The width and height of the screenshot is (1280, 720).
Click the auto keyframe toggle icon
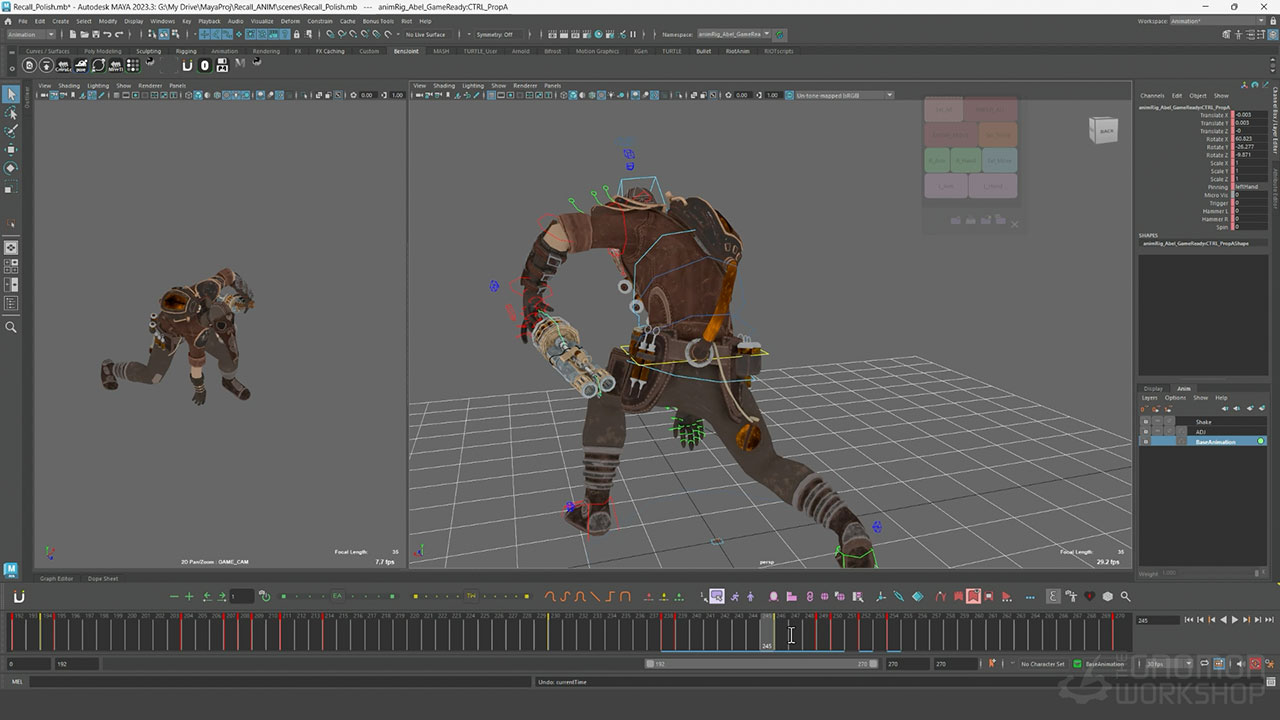click(1255, 664)
